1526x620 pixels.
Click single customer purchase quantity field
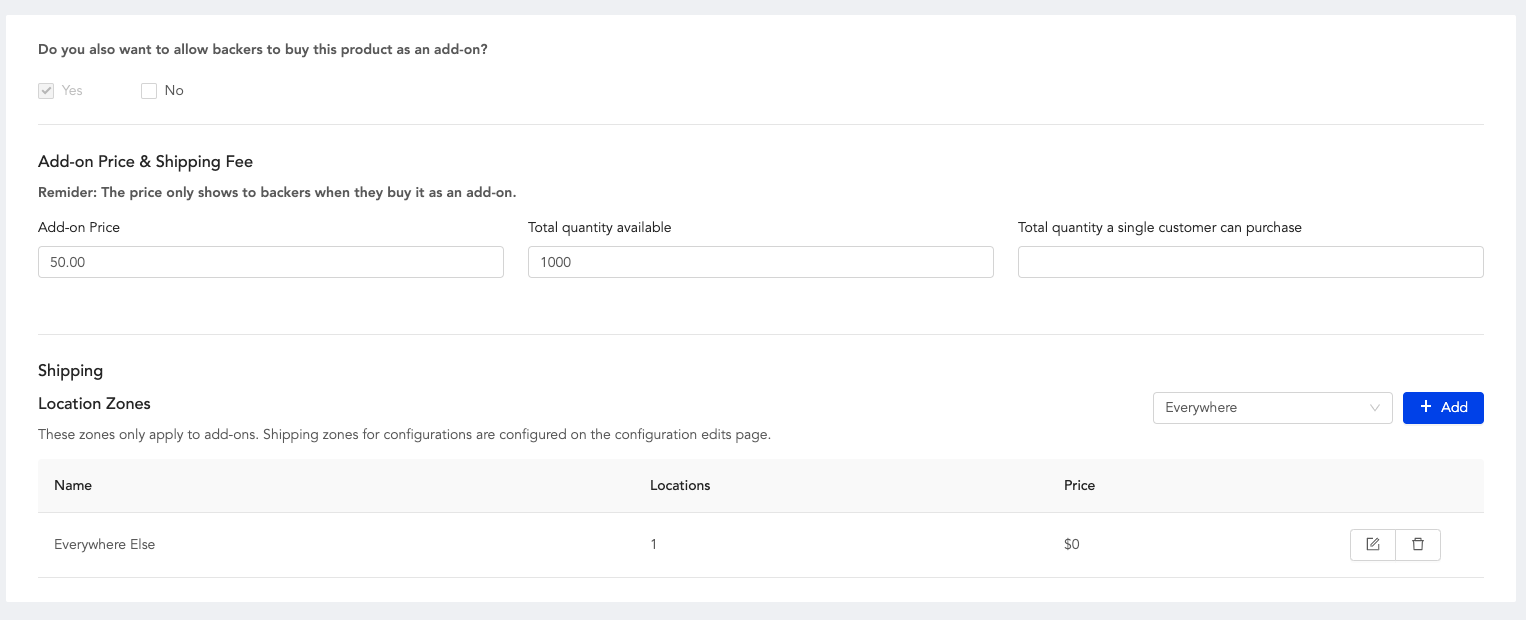[1250, 262]
